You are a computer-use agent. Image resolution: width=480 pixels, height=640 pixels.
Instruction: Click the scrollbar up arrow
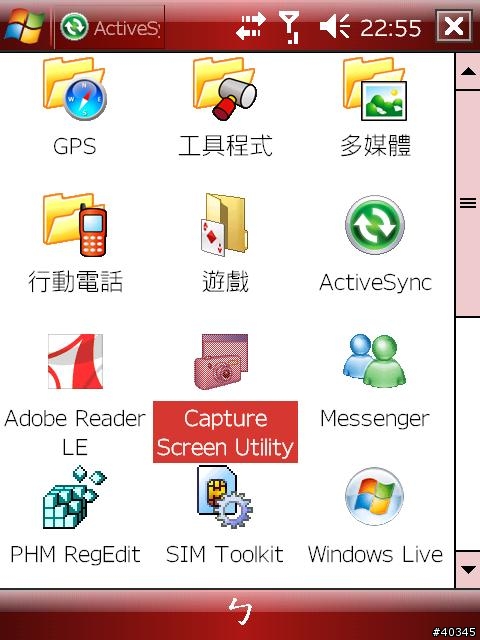point(468,72)
